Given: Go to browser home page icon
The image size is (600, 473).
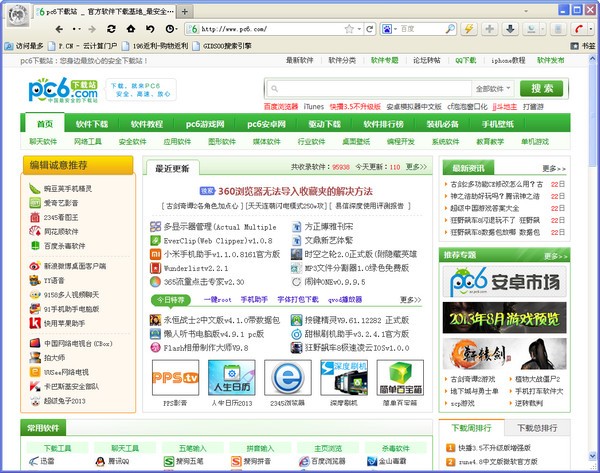Looking at the screenshot, I should pos(131,29).
